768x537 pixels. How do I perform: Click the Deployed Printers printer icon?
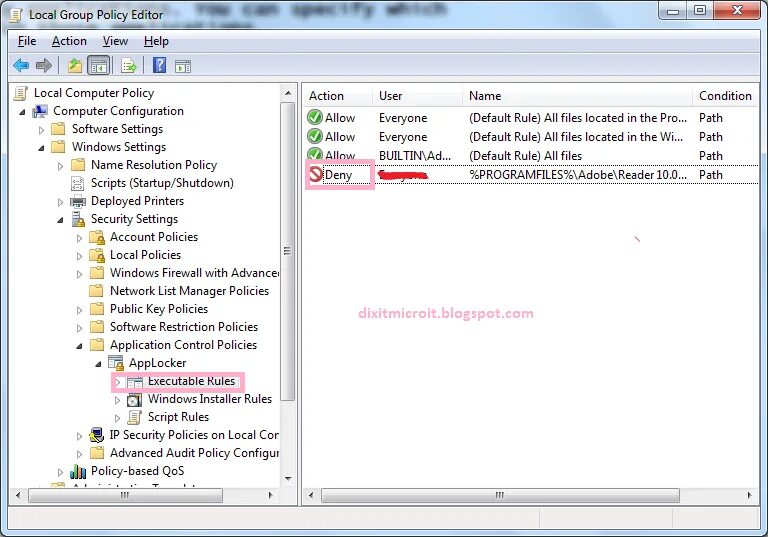(78, 201)
